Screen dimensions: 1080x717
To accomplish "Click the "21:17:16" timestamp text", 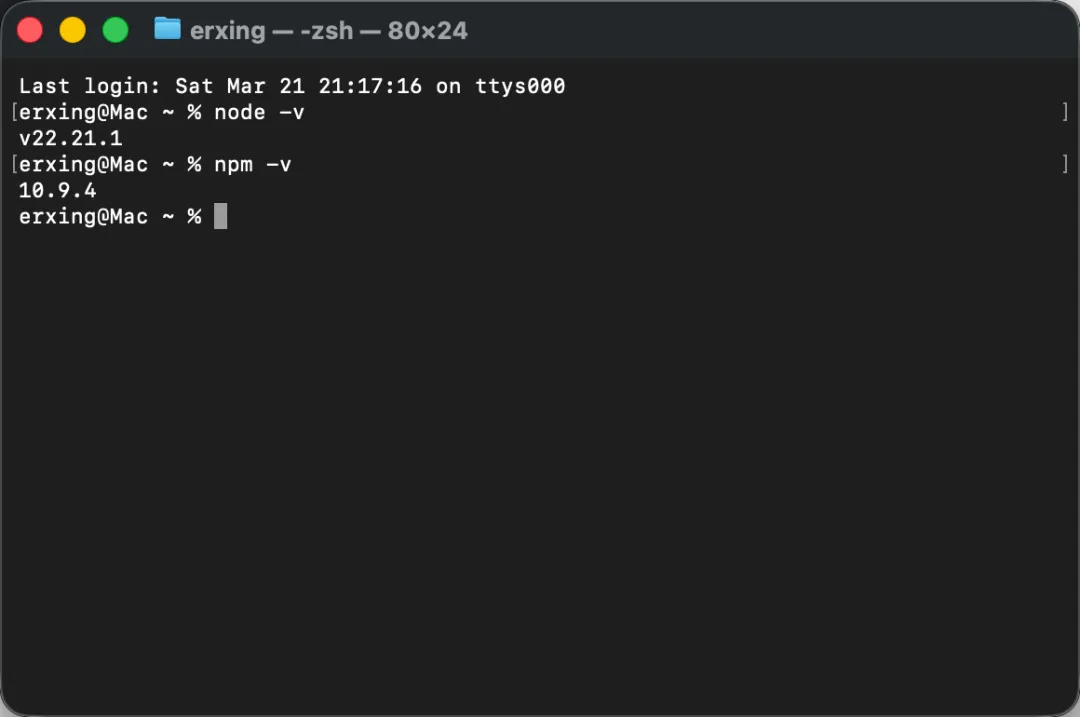I will pyautogui.click(x=370, y=86).
